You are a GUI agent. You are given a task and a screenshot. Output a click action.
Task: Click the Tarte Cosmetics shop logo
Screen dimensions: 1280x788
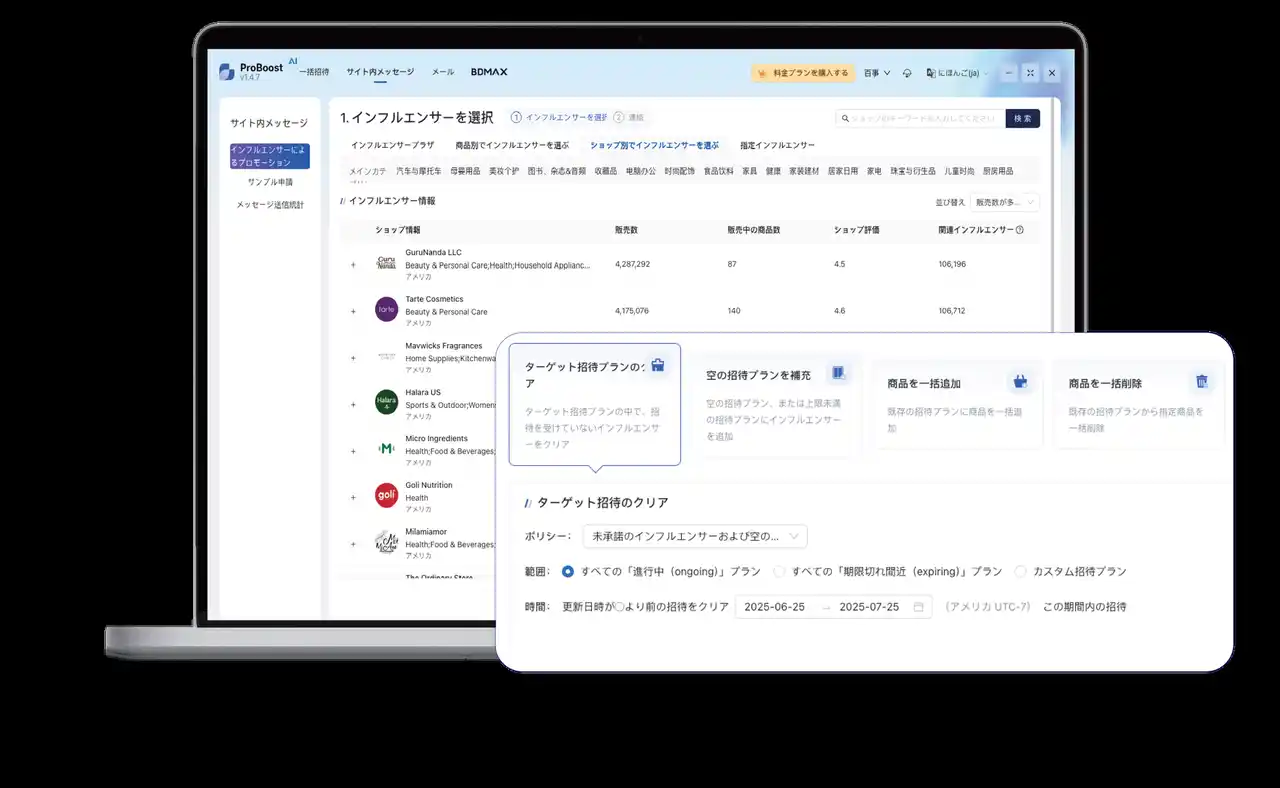click(x=386, y=309)
